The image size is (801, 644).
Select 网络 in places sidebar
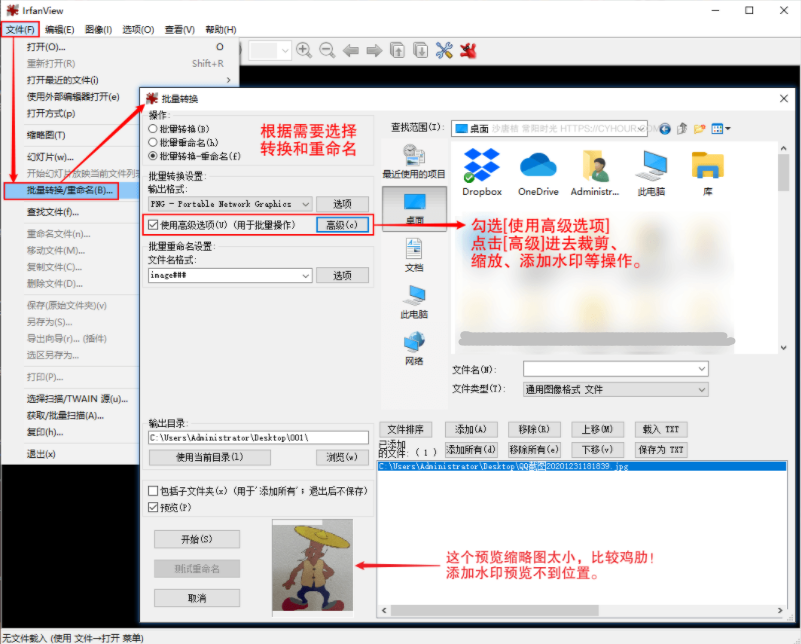point(414,348)
